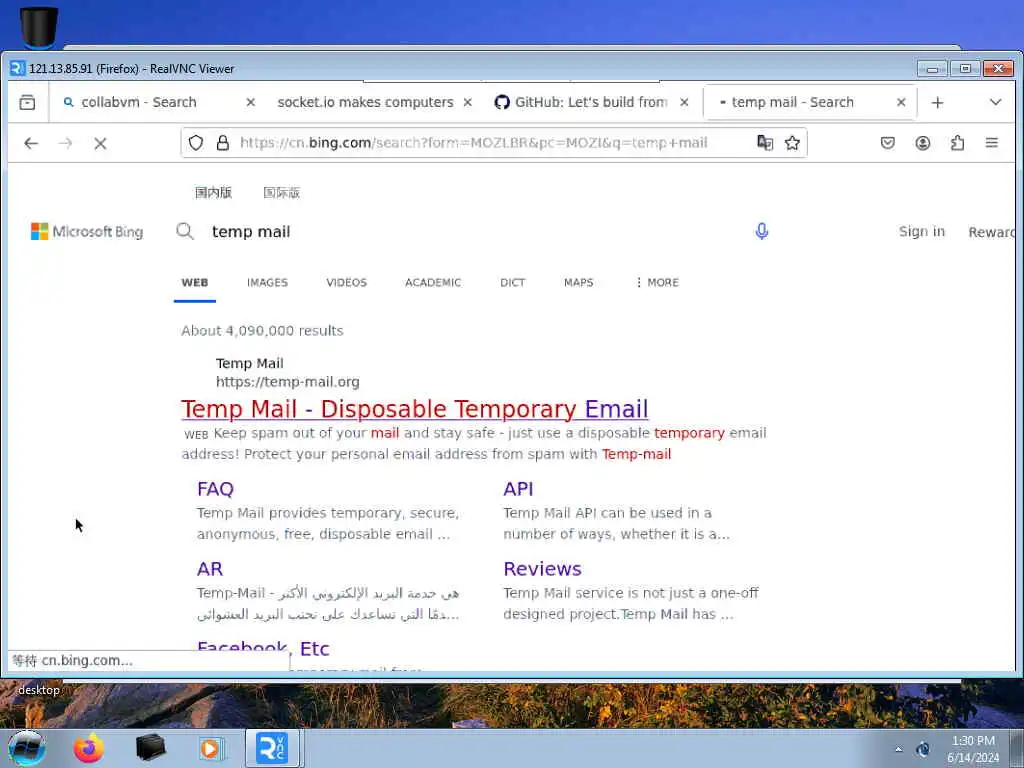The image size is (1024, 768).
Task: Click the temp mail search box
Action: 457,232
